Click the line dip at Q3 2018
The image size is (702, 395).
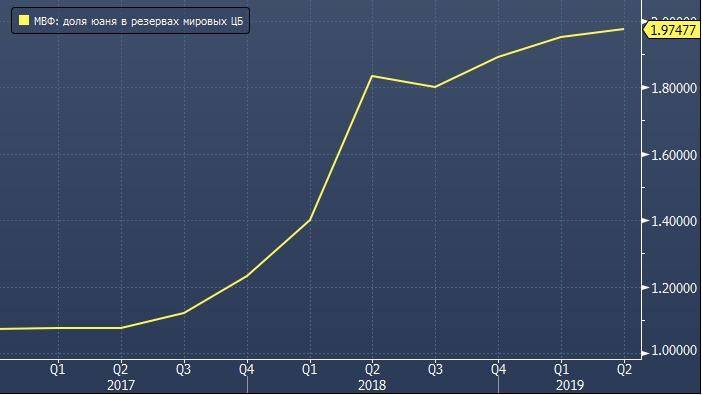coord(435,87)
